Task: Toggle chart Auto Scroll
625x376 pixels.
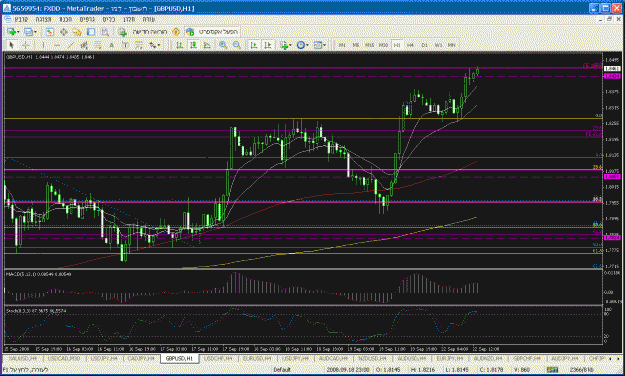Action: 254,45
